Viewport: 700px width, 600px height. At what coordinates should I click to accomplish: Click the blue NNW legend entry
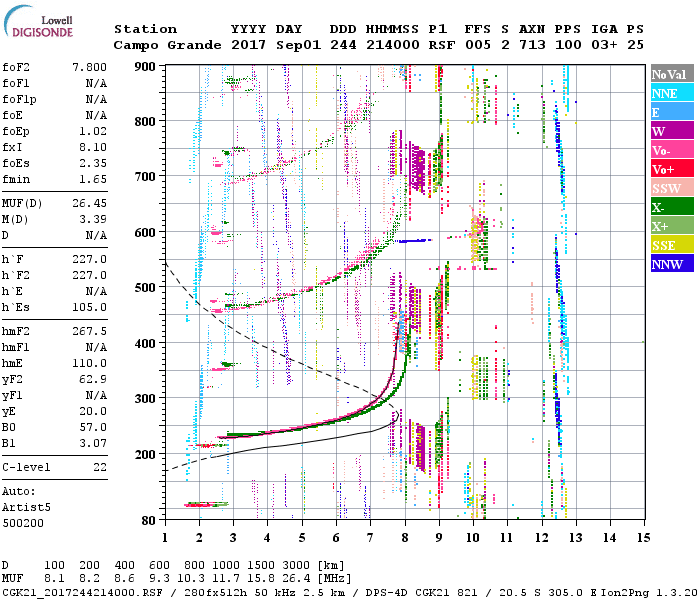(672, 264)
